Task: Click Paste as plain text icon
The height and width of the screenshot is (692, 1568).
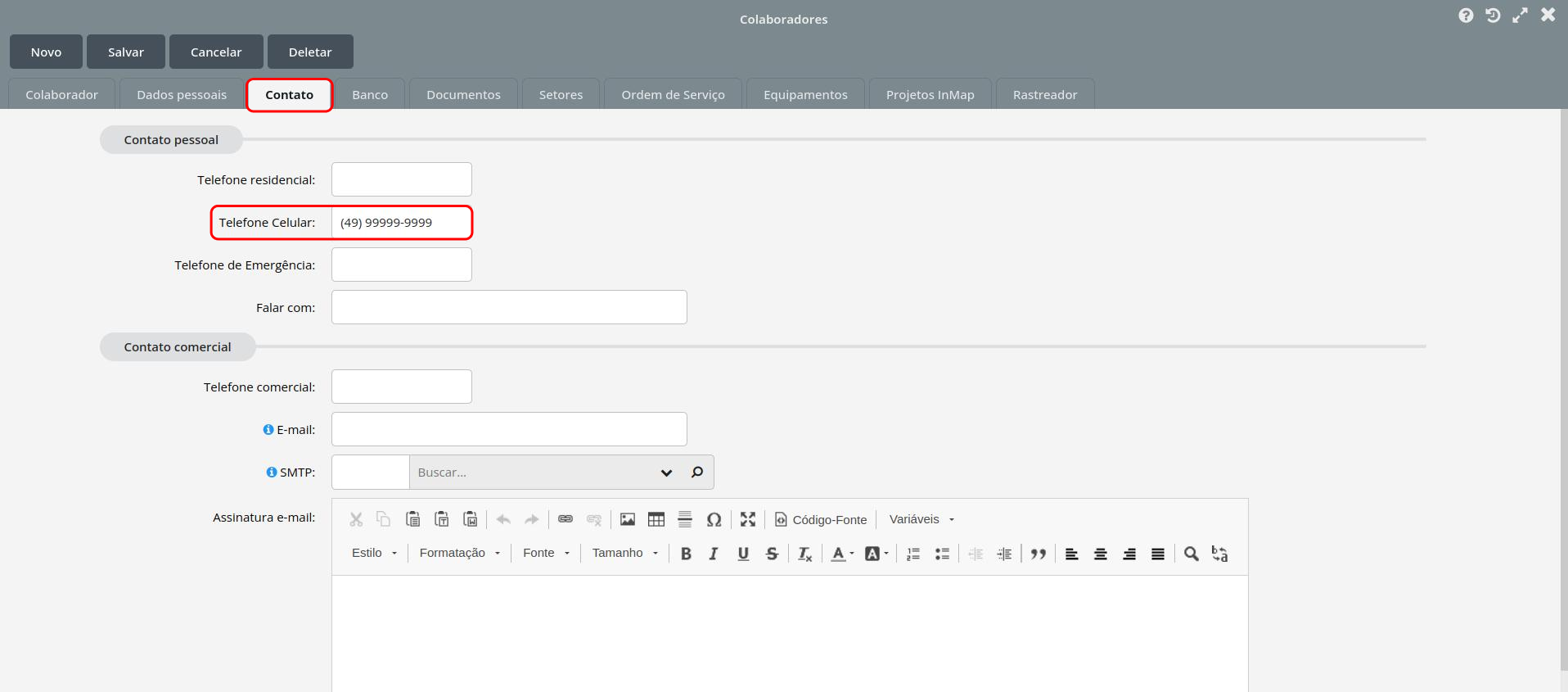Action: [x=442, y=519]
